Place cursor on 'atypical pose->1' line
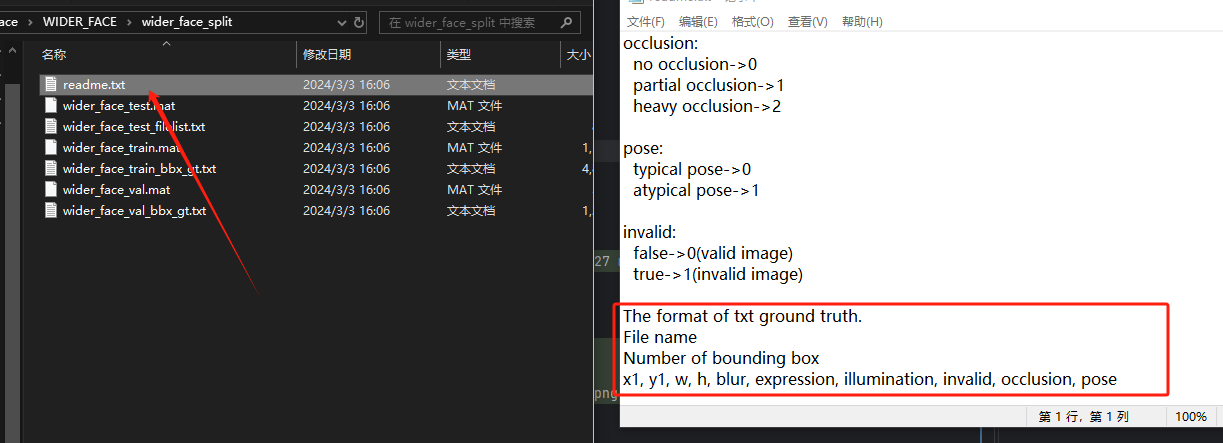 696,190
